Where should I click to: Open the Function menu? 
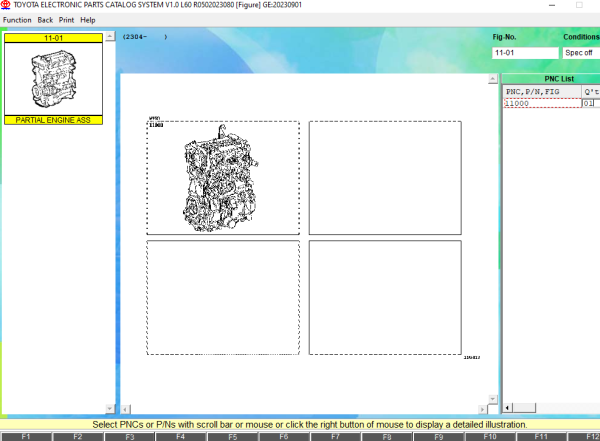tap(17, 20)
